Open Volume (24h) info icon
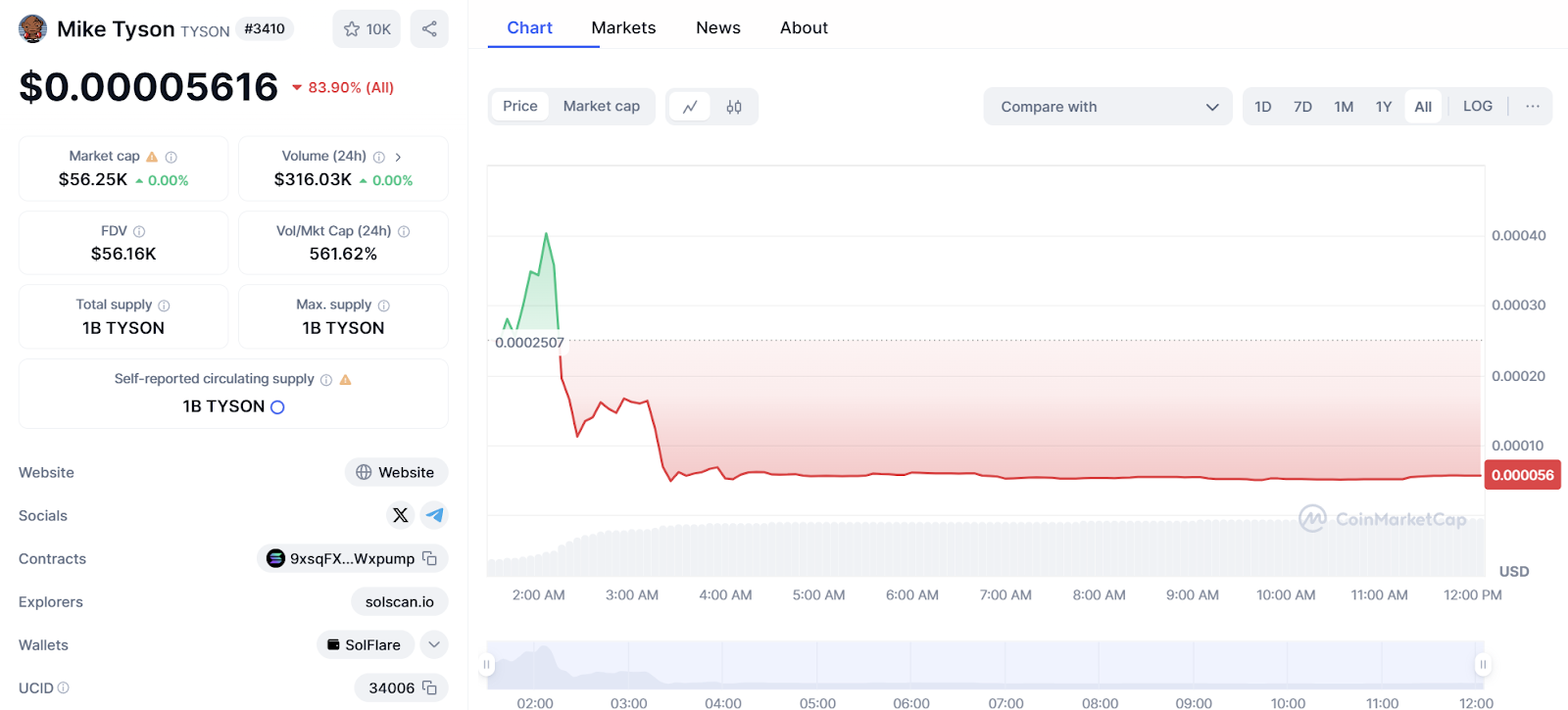Image resolution: width=1568 pixels, height=710 pixels. coord(379,157)
